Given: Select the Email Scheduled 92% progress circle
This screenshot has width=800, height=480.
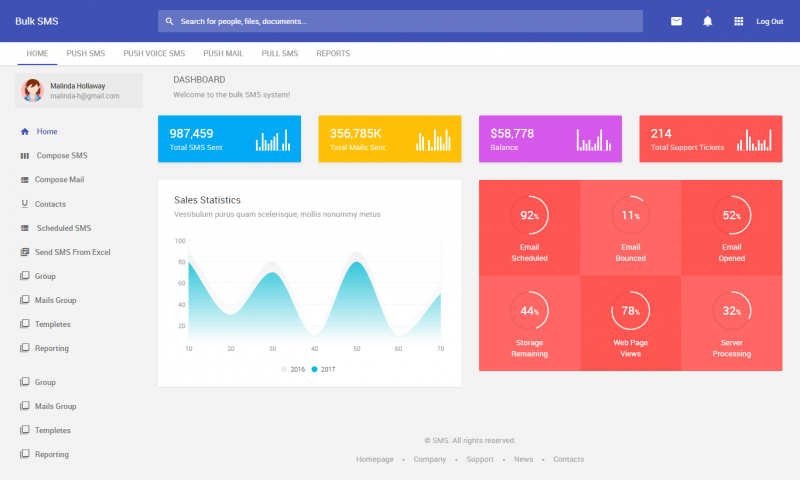Looking at the screenshot, I should [x=529, y=215].
